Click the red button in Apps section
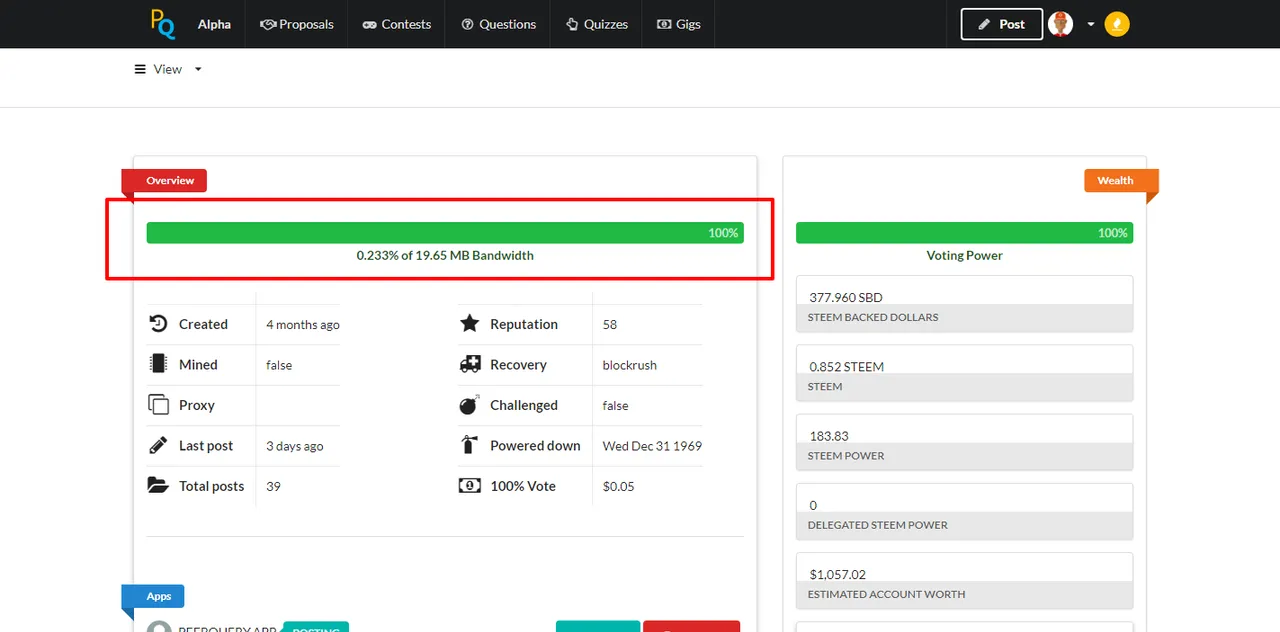 point(691,627)
